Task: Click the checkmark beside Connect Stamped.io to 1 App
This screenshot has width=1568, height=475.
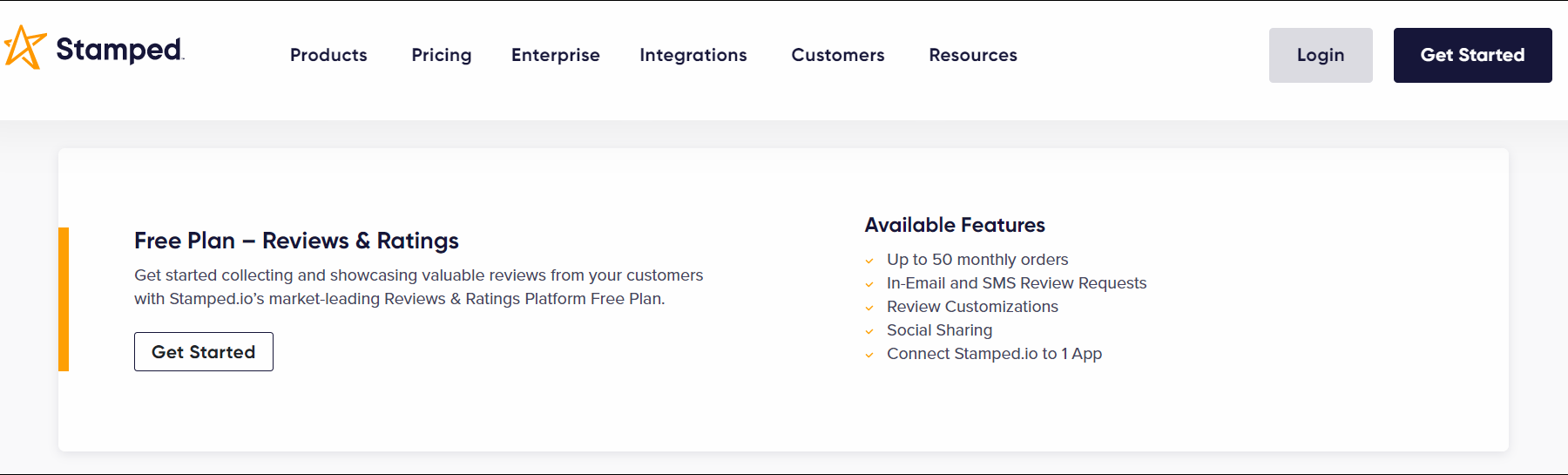Action: click(869, 355)
